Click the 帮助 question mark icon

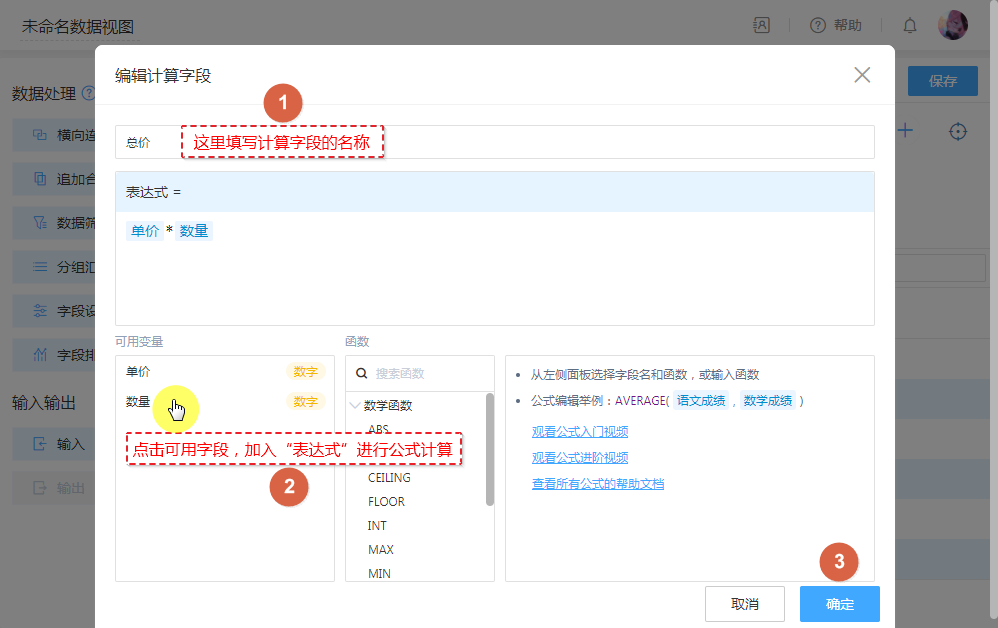tap(818, 26)
